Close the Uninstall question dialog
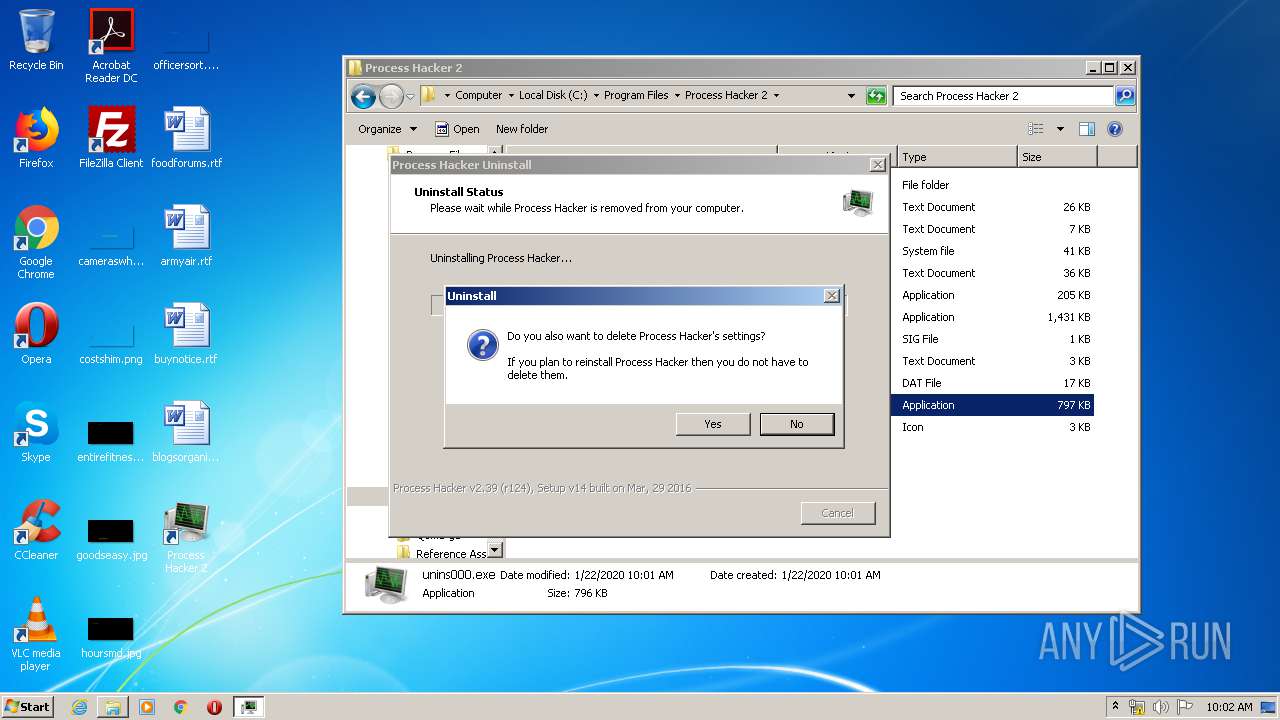The height and width of the screenshot is (720, 1280). coord(831,296)
